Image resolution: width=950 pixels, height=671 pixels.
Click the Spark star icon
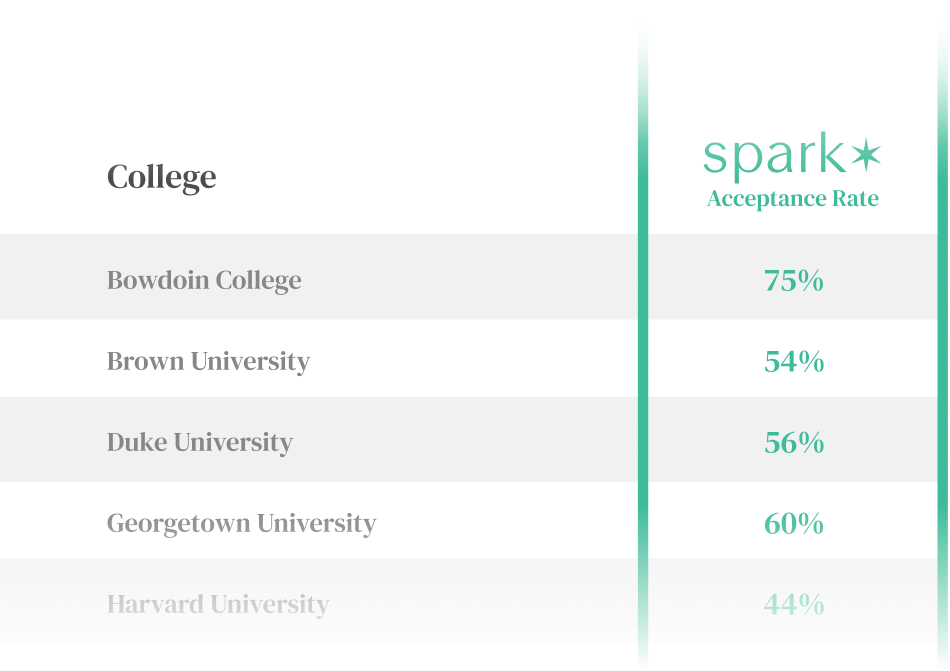pos(866,154)
